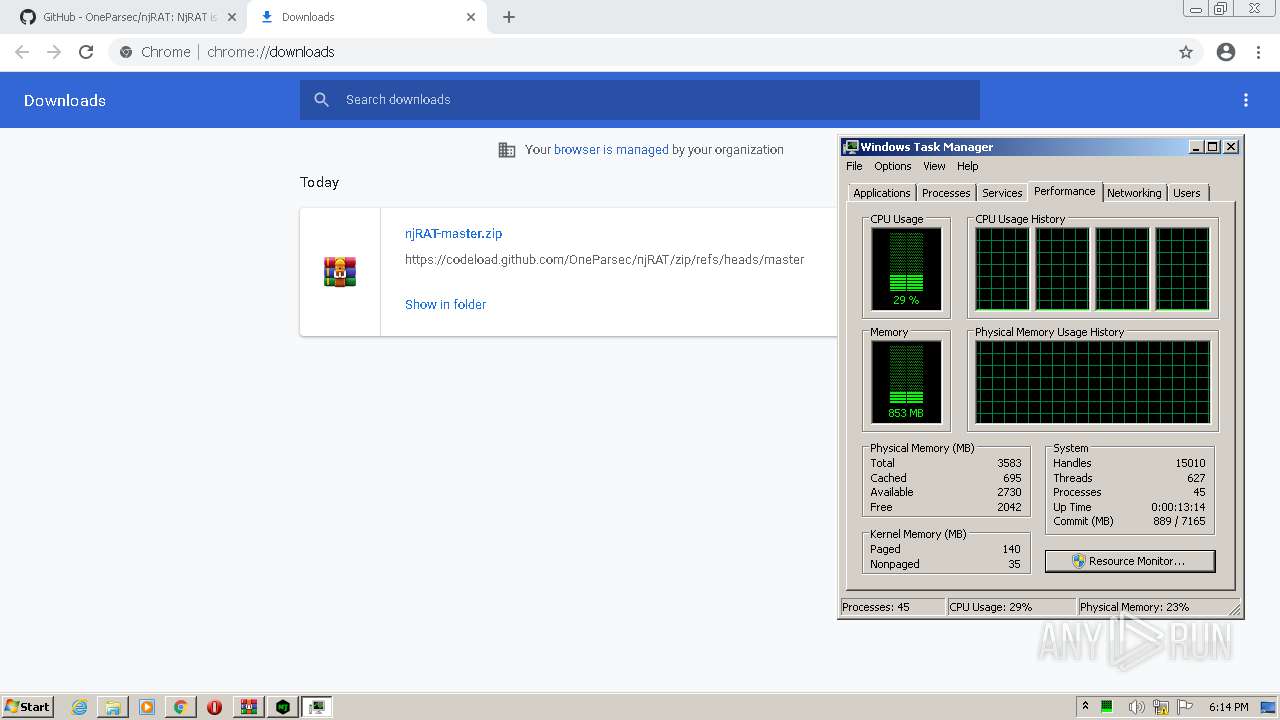Click the Physical Memory Usage History graph

point(1093,382)
